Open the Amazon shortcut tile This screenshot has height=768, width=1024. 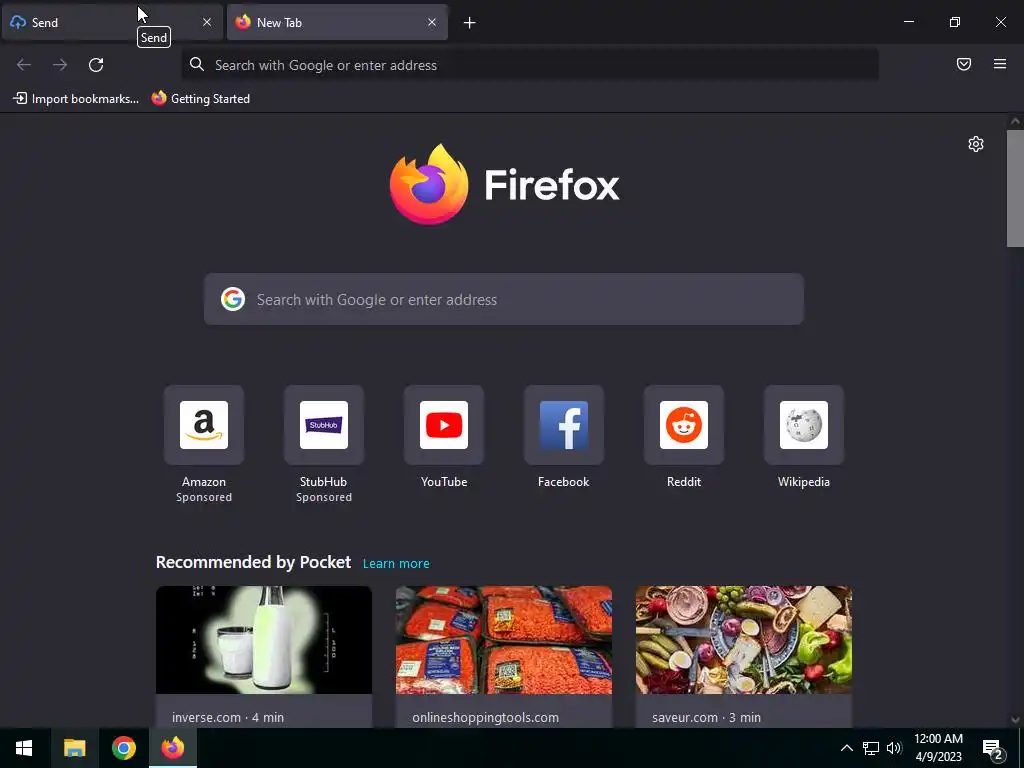pos(204,425)
